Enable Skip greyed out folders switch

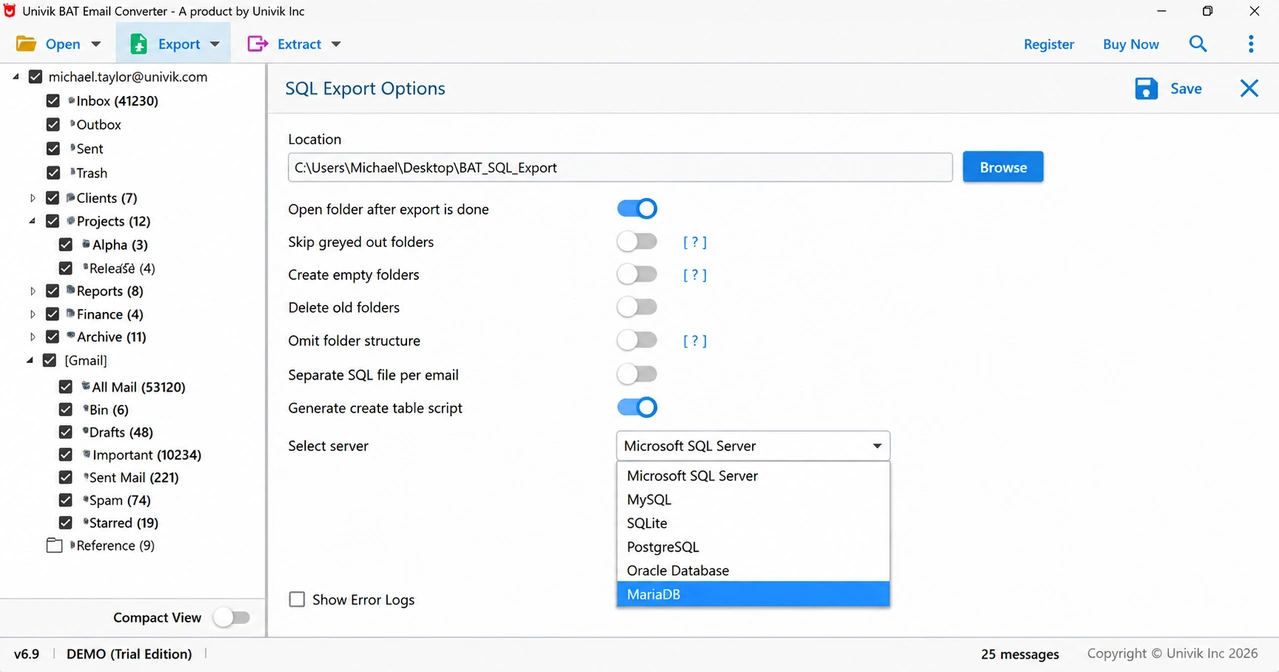tap(637, 242)
